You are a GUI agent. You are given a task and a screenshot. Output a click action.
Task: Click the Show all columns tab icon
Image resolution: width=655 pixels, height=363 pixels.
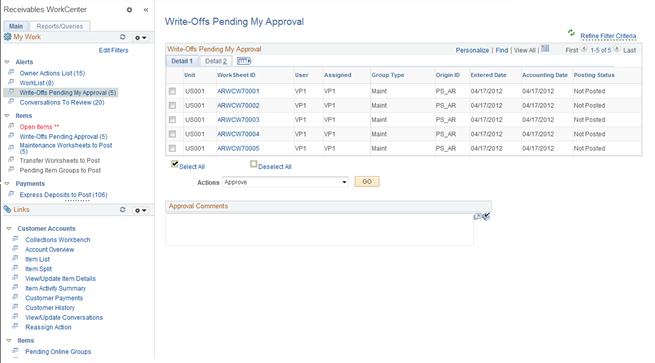244,61
